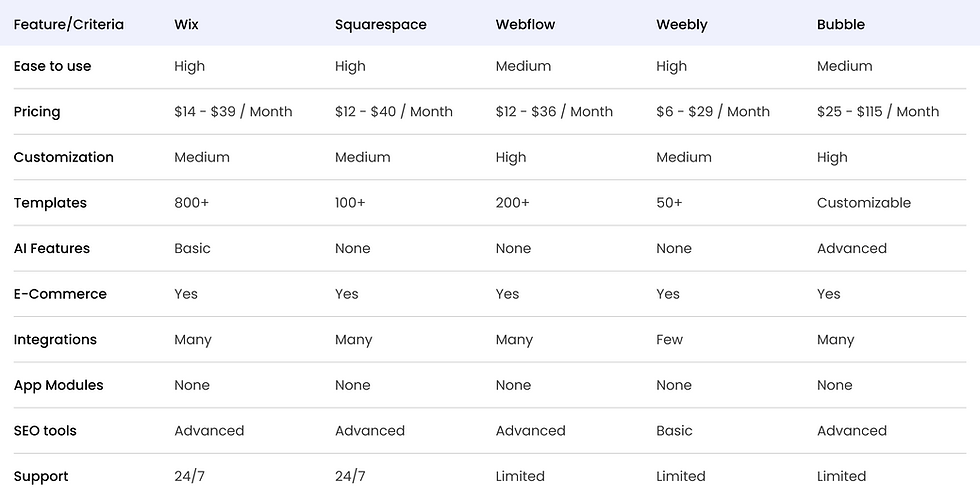Click Squarespace None in AI Features row
The image size is (980, 500).
352,248
